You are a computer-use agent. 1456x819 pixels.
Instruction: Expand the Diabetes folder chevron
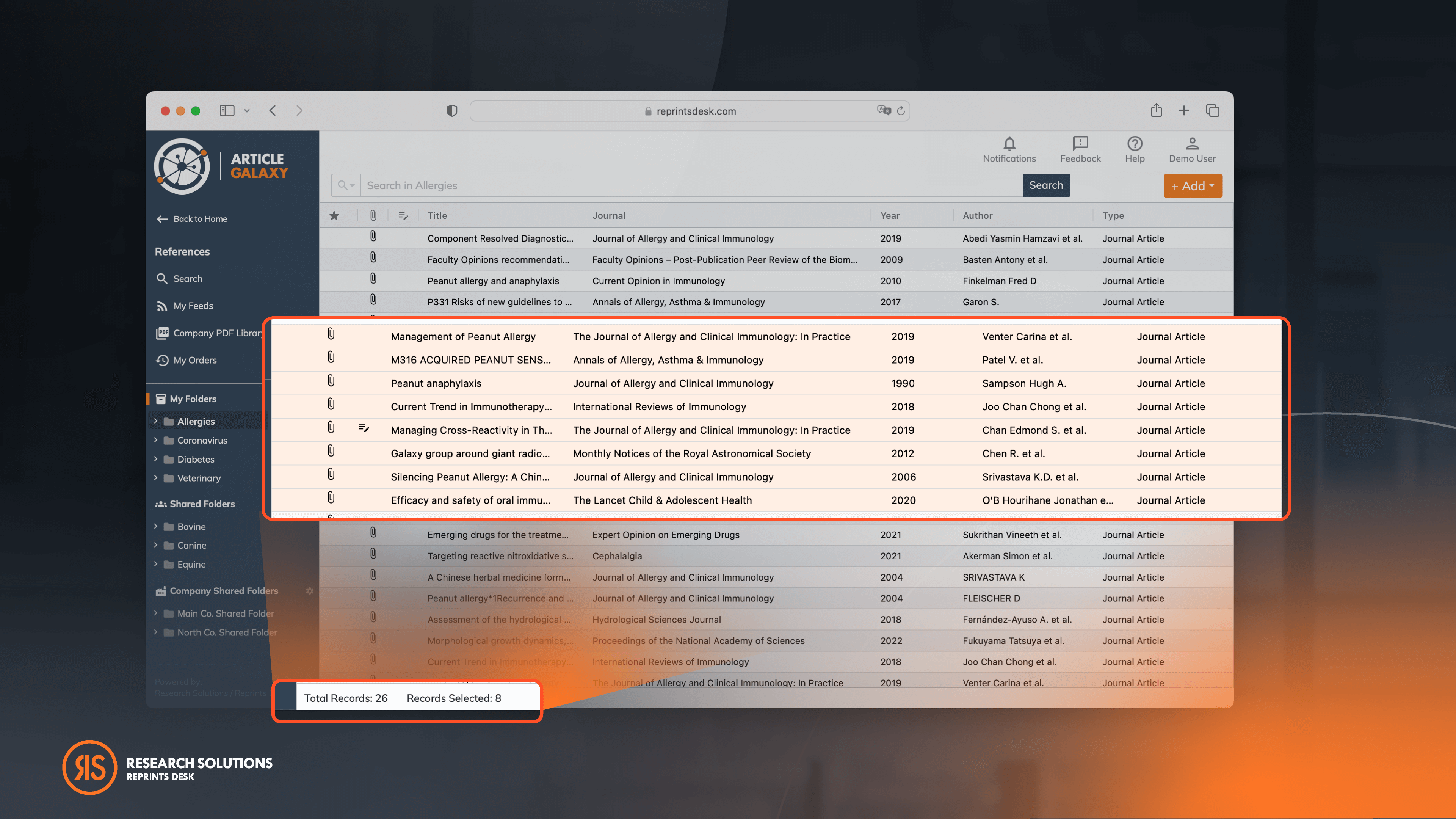155,459
